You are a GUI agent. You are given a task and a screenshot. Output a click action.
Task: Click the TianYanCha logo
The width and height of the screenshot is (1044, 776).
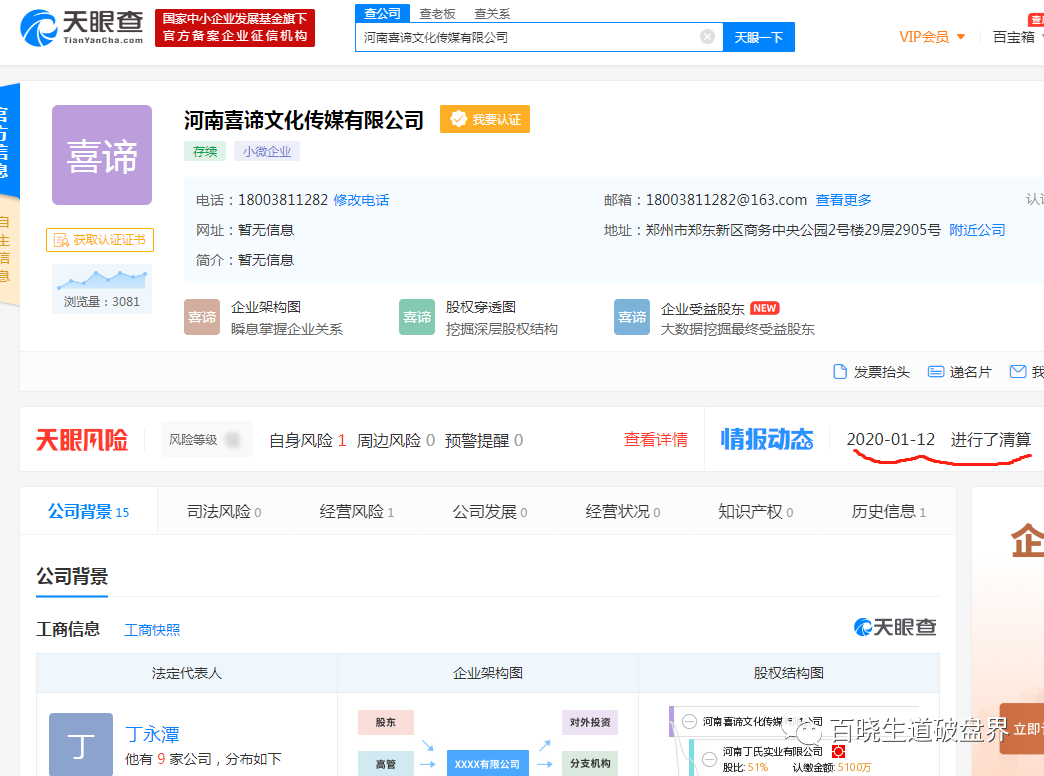click(x=81, y=28)
